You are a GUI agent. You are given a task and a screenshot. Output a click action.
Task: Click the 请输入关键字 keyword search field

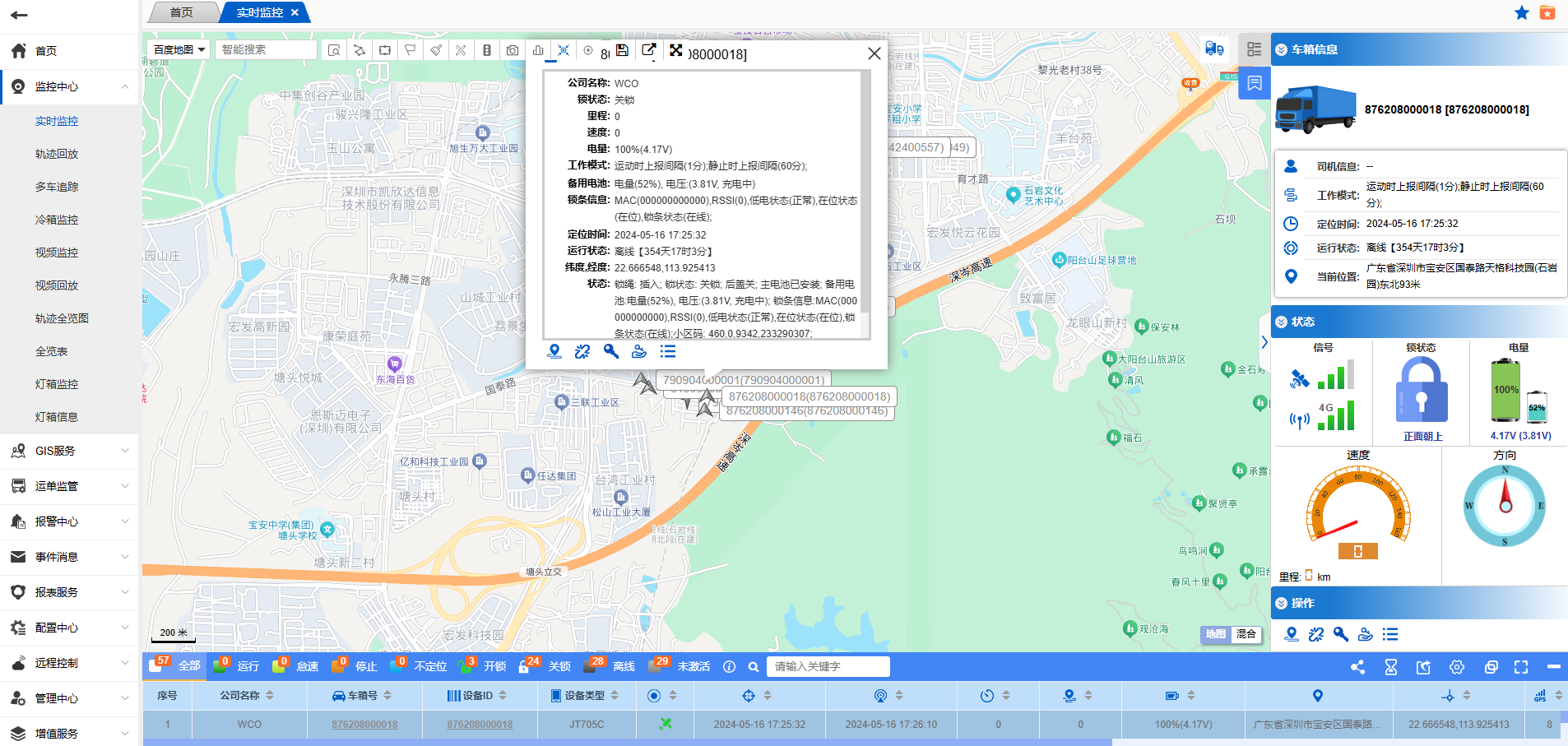point(827,666)
